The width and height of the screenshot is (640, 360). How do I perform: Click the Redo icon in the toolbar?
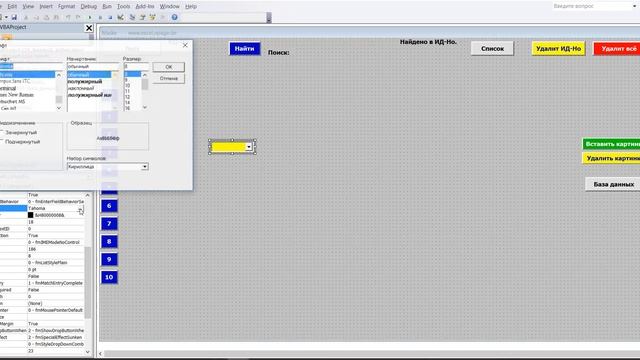tap(78, 17)
